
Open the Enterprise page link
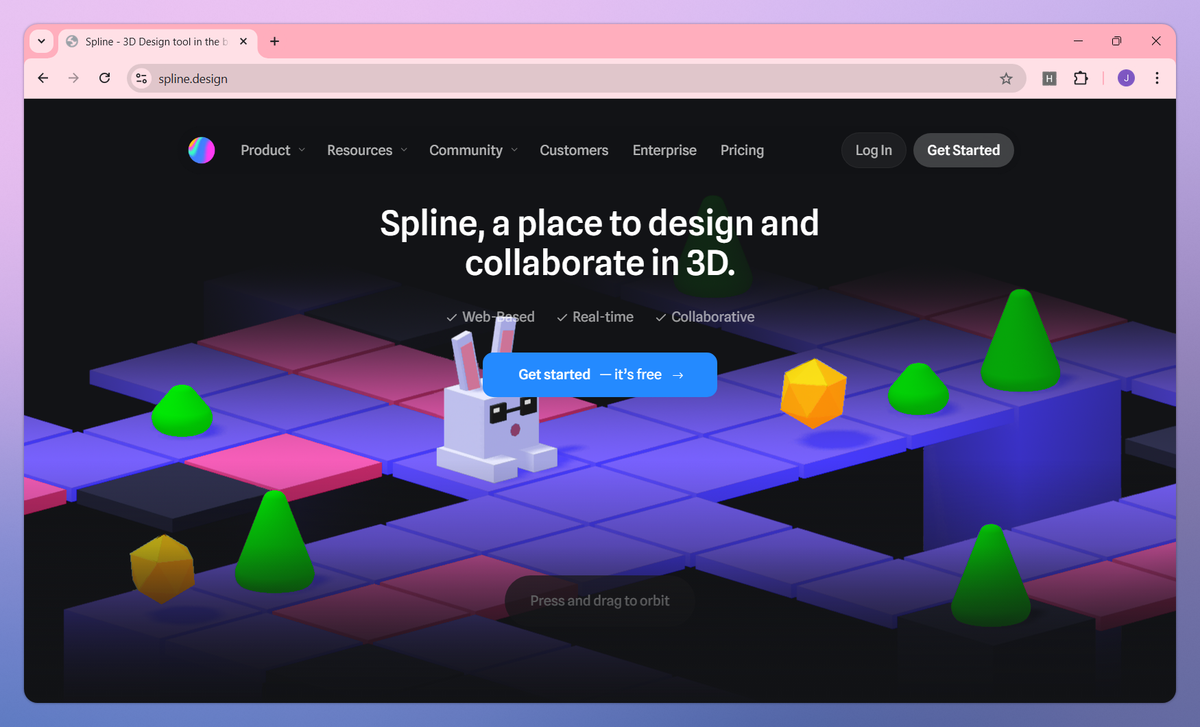coord(664,150)
